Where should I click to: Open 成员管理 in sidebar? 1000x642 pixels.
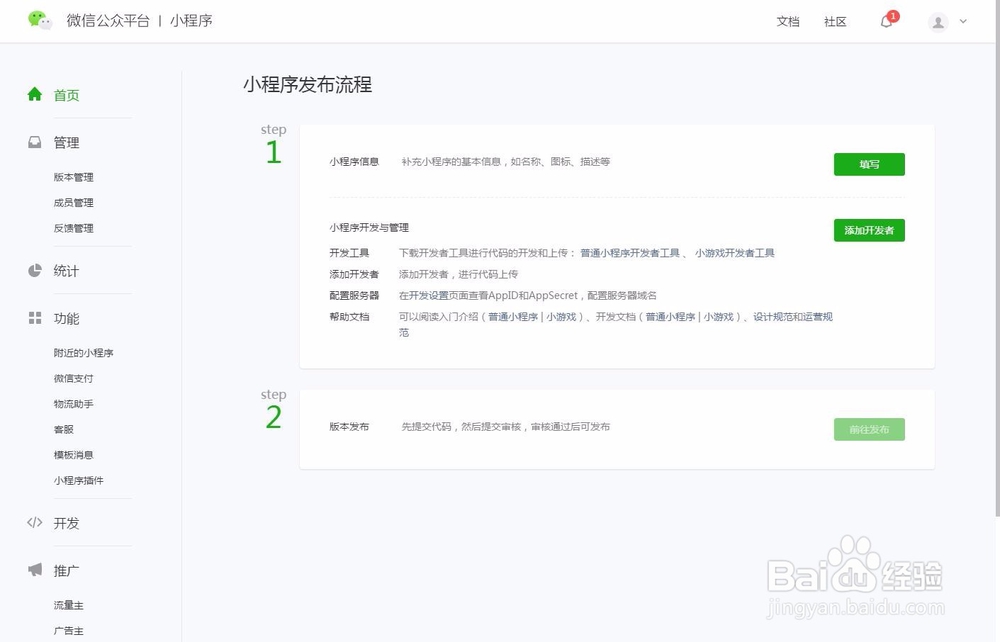tap(73, 203)
